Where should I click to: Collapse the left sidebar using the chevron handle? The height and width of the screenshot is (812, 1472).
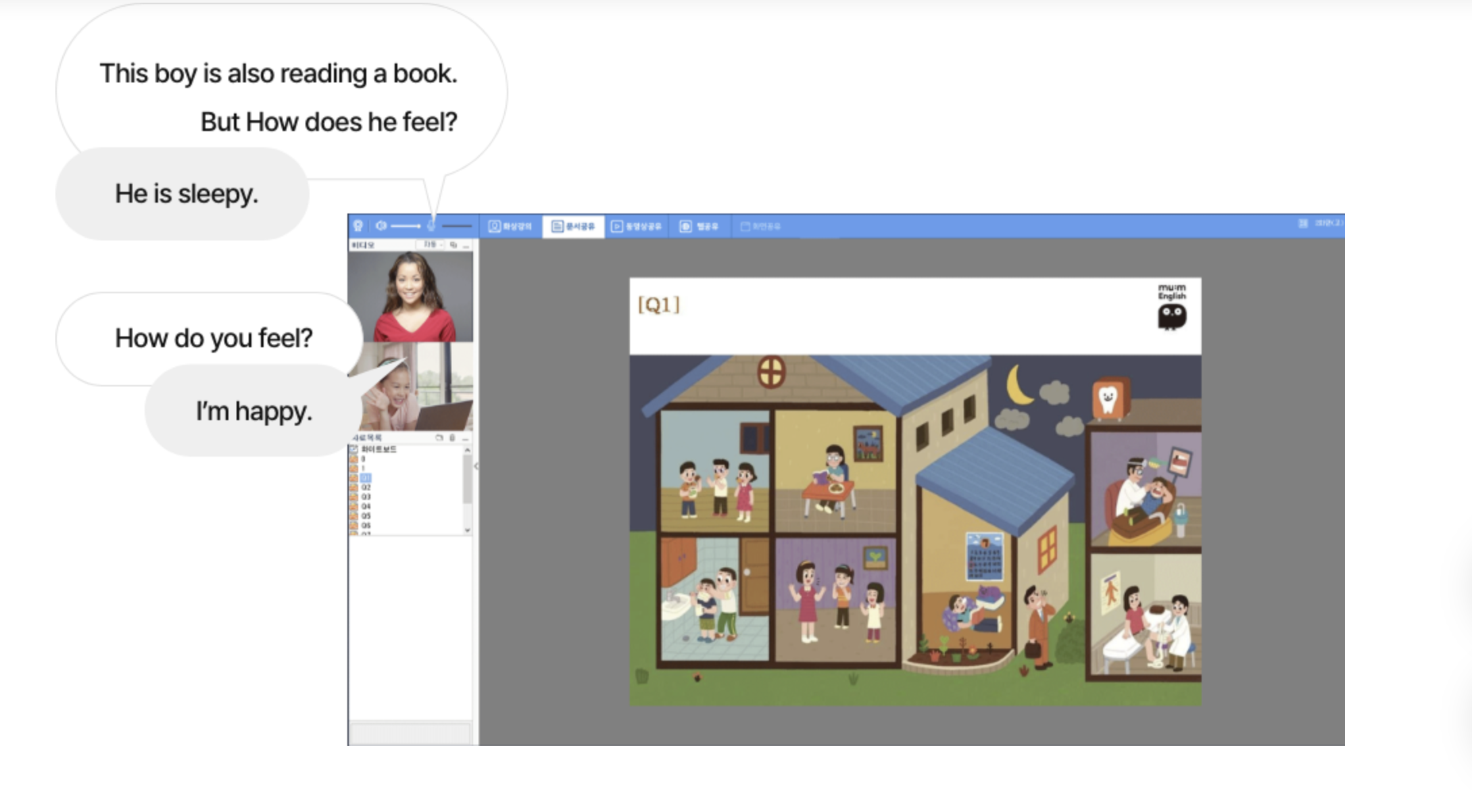(x=476, y=466)
